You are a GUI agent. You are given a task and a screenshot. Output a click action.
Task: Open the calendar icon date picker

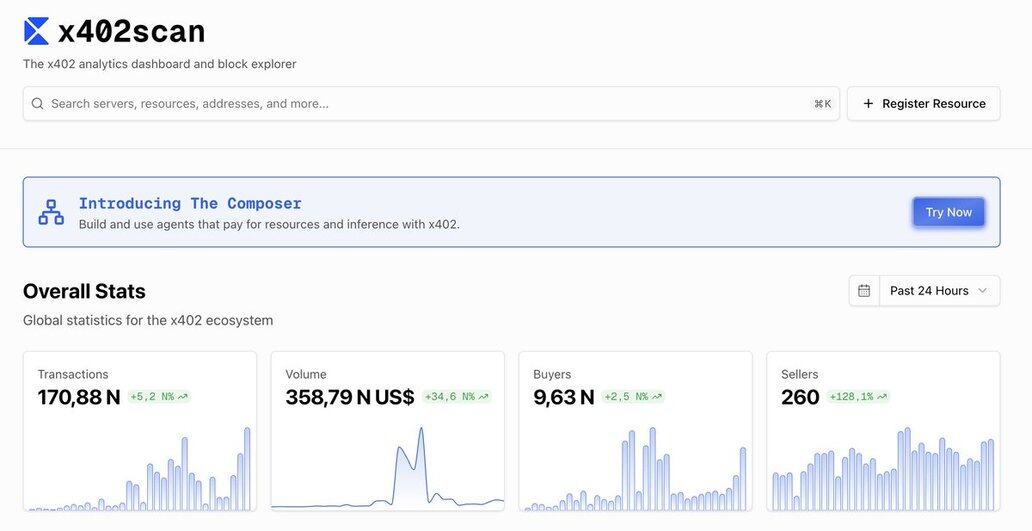(864, 291)
